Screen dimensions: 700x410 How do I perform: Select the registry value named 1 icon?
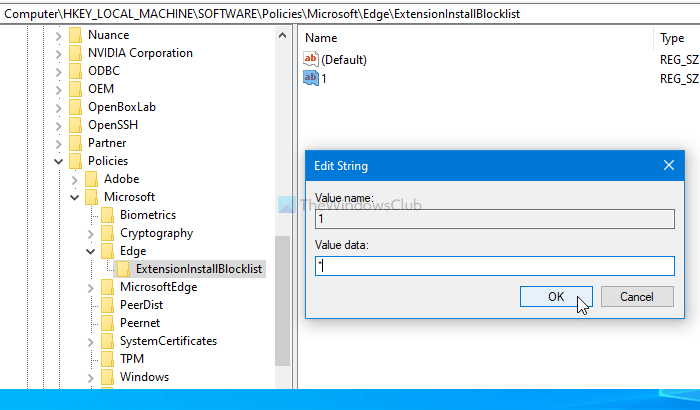[x=310, y=78]
